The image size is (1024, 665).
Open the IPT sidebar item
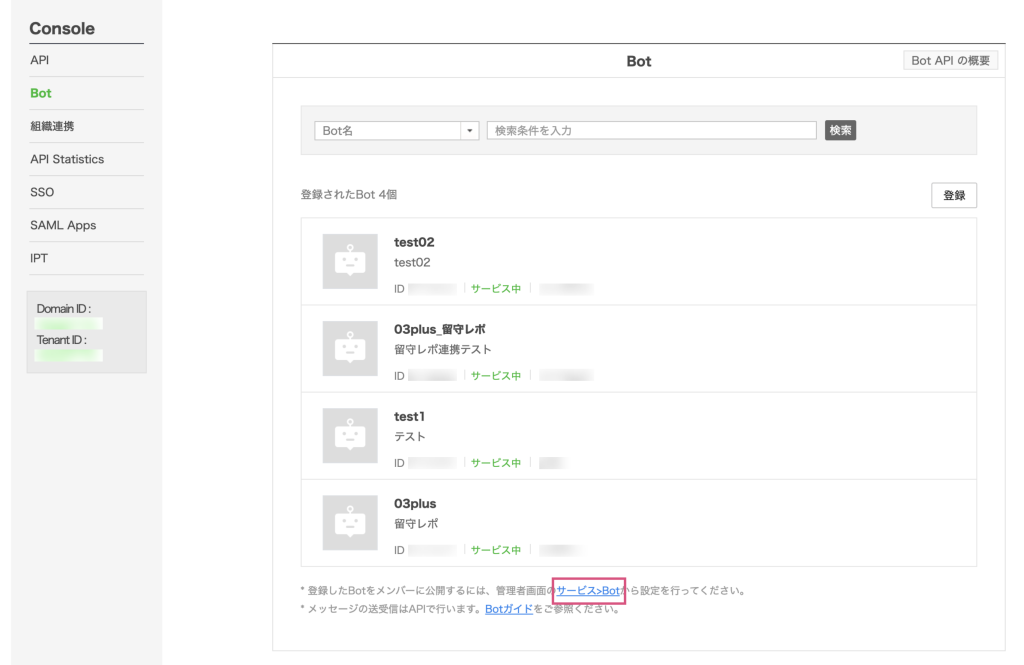[39, 258]
